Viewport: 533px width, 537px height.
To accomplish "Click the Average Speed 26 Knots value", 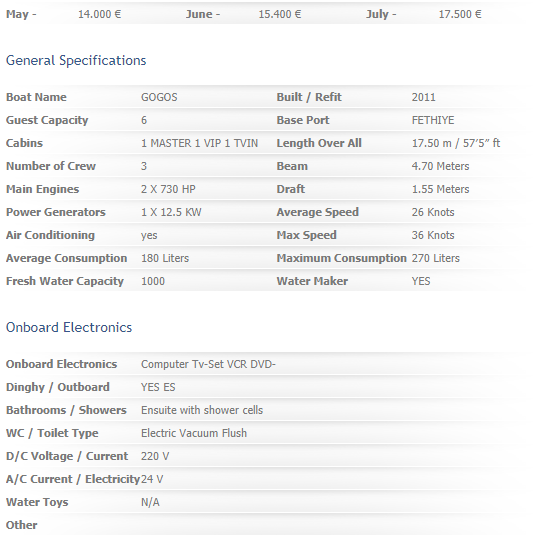I will [x=433, y=212].
